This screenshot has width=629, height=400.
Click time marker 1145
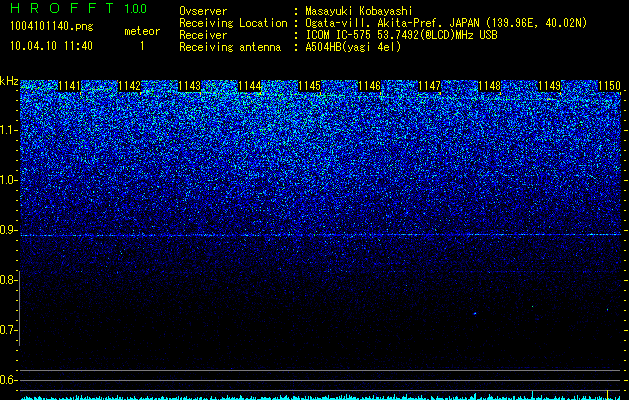point(309,86)
